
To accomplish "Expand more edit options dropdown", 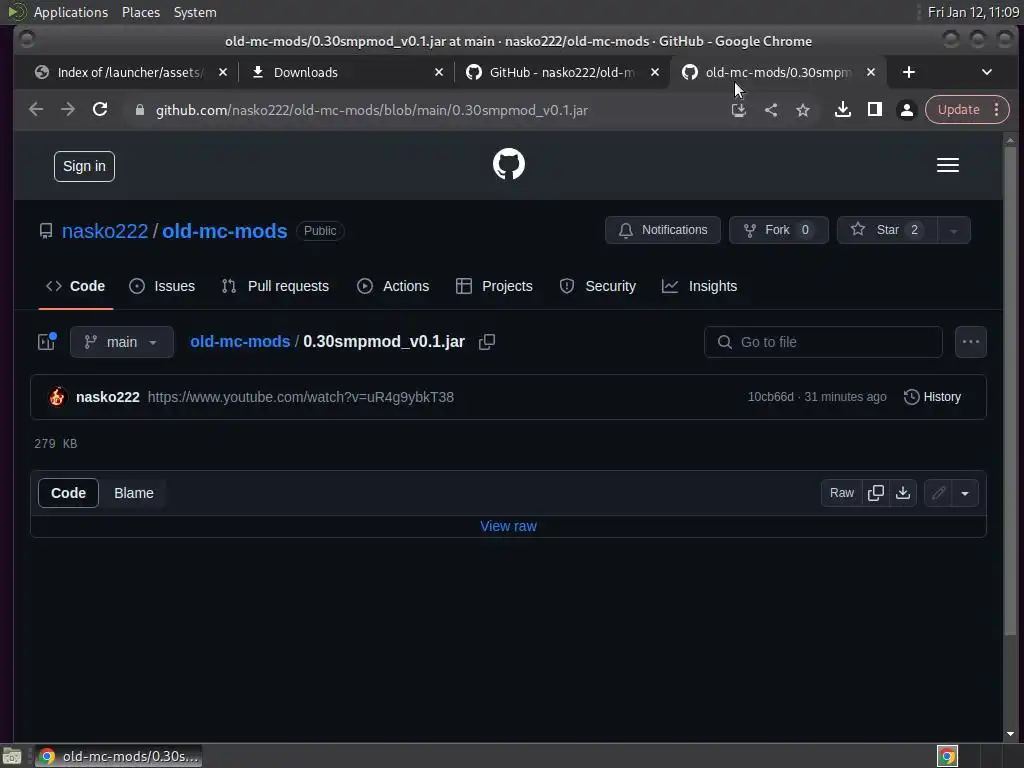I will (965, 493).
